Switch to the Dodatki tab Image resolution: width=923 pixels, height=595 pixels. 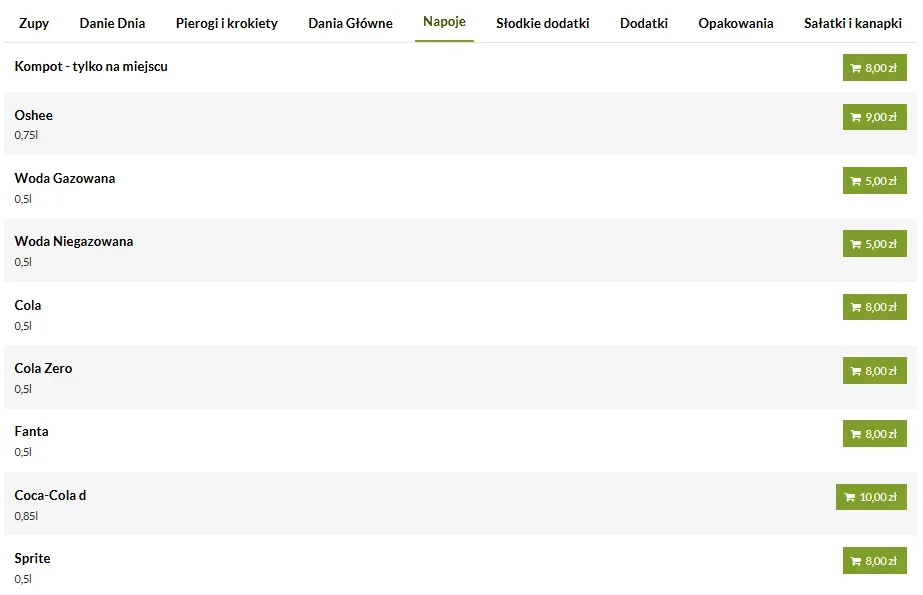644,23
